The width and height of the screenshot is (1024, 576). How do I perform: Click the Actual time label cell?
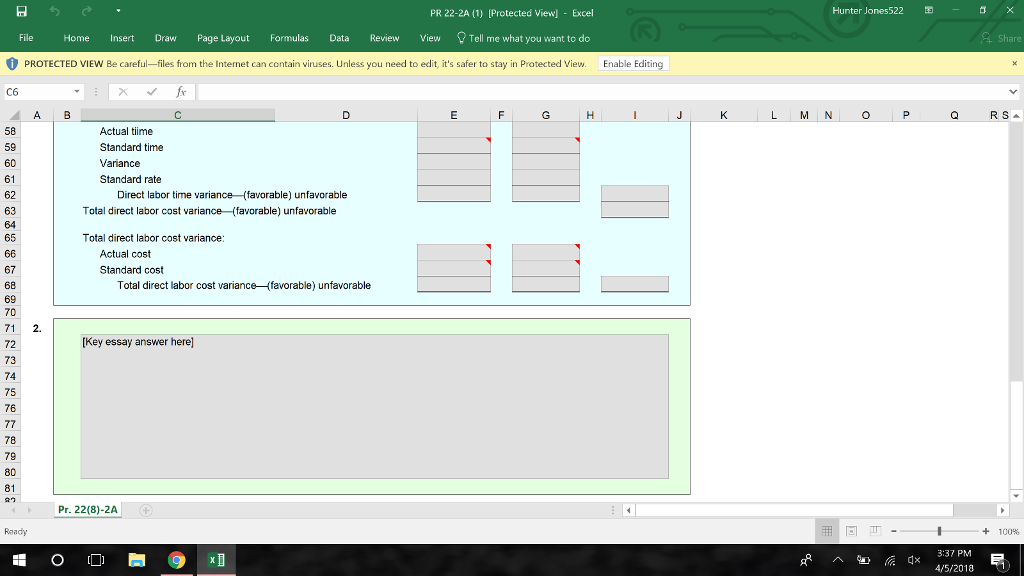[x=126, y=131]
